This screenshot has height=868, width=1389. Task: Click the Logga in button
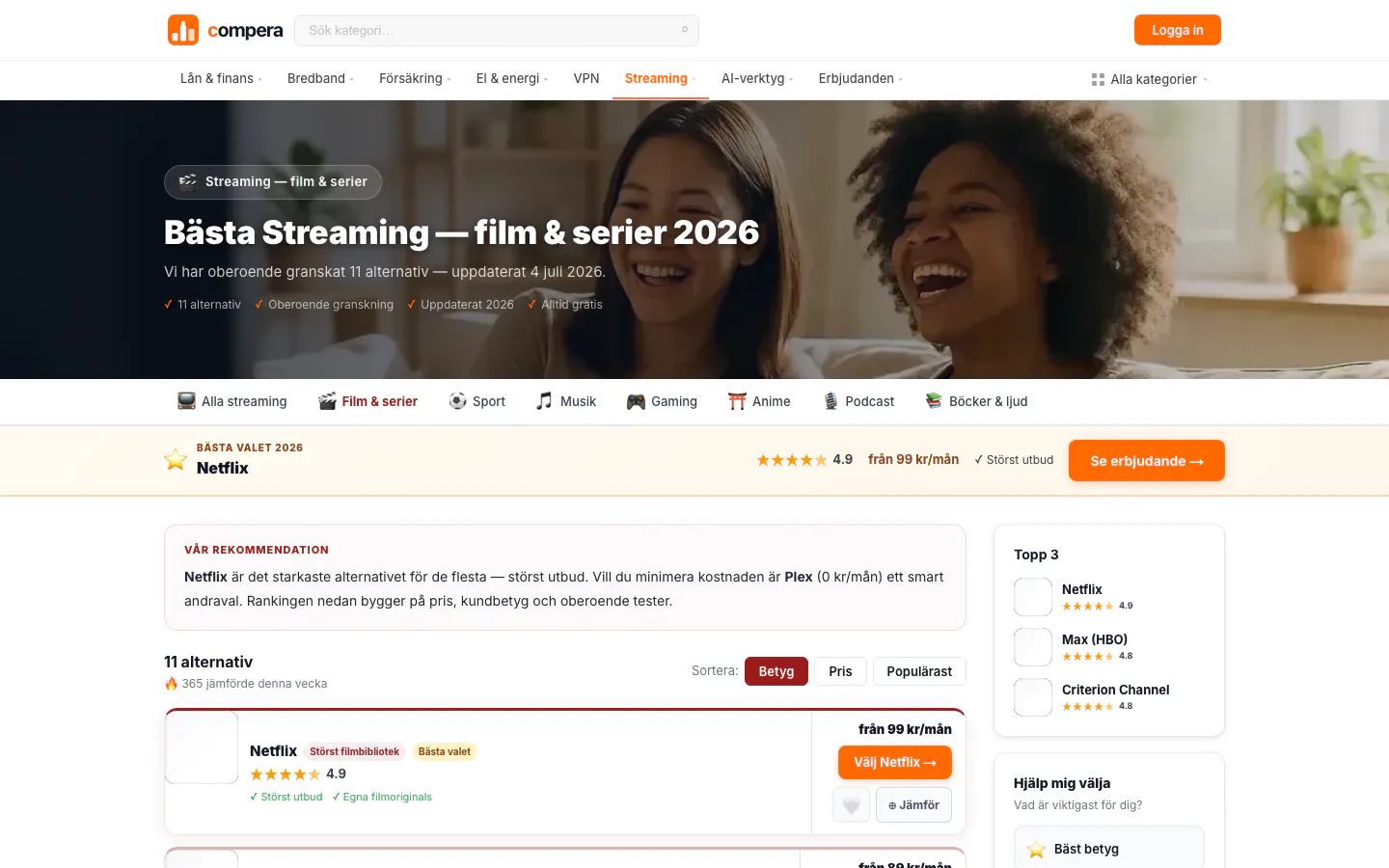click(1178, 30)
